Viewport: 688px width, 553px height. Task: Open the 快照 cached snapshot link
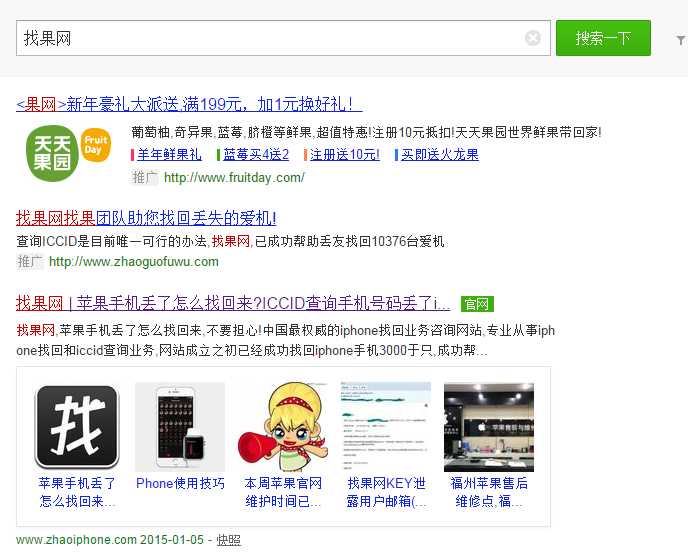pos(229,540)
